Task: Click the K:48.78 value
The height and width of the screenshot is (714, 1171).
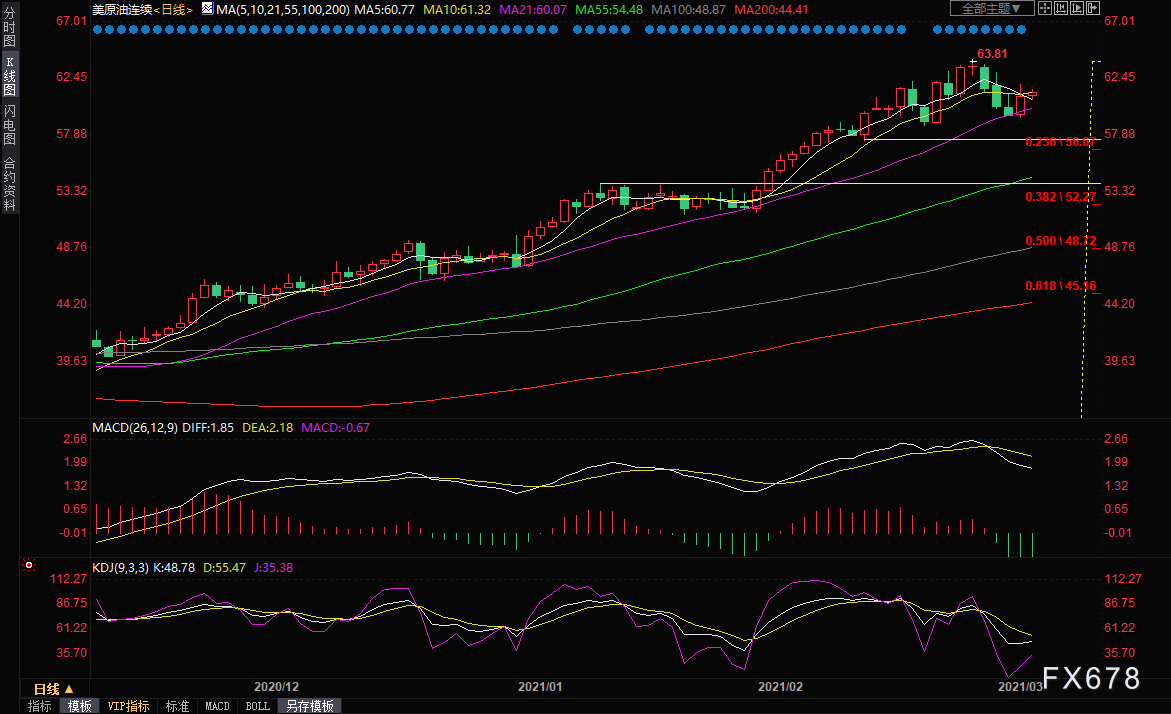Action: [174, 568]
